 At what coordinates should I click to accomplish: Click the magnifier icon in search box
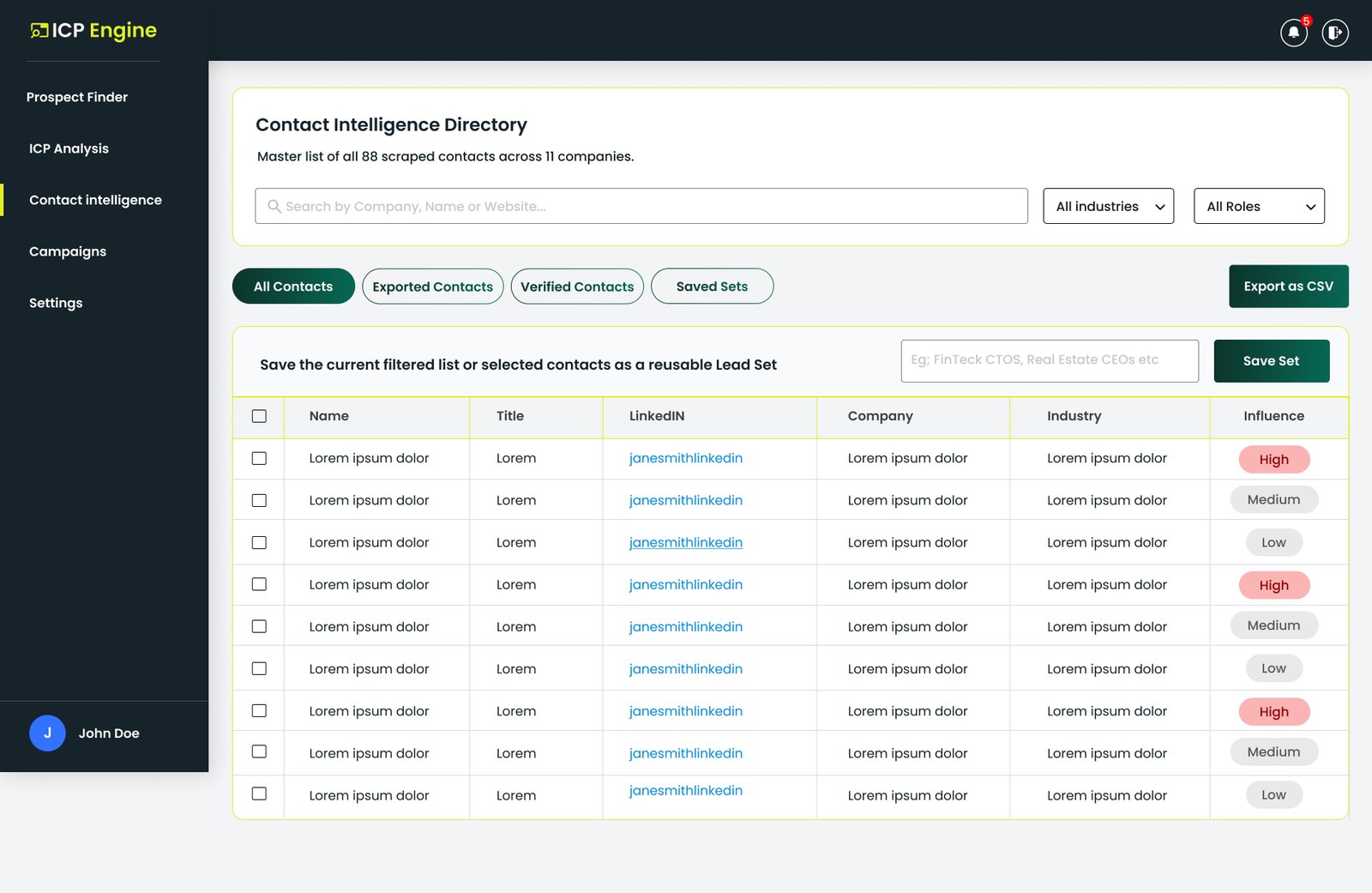pyautogui.click(x=274, y=206)
